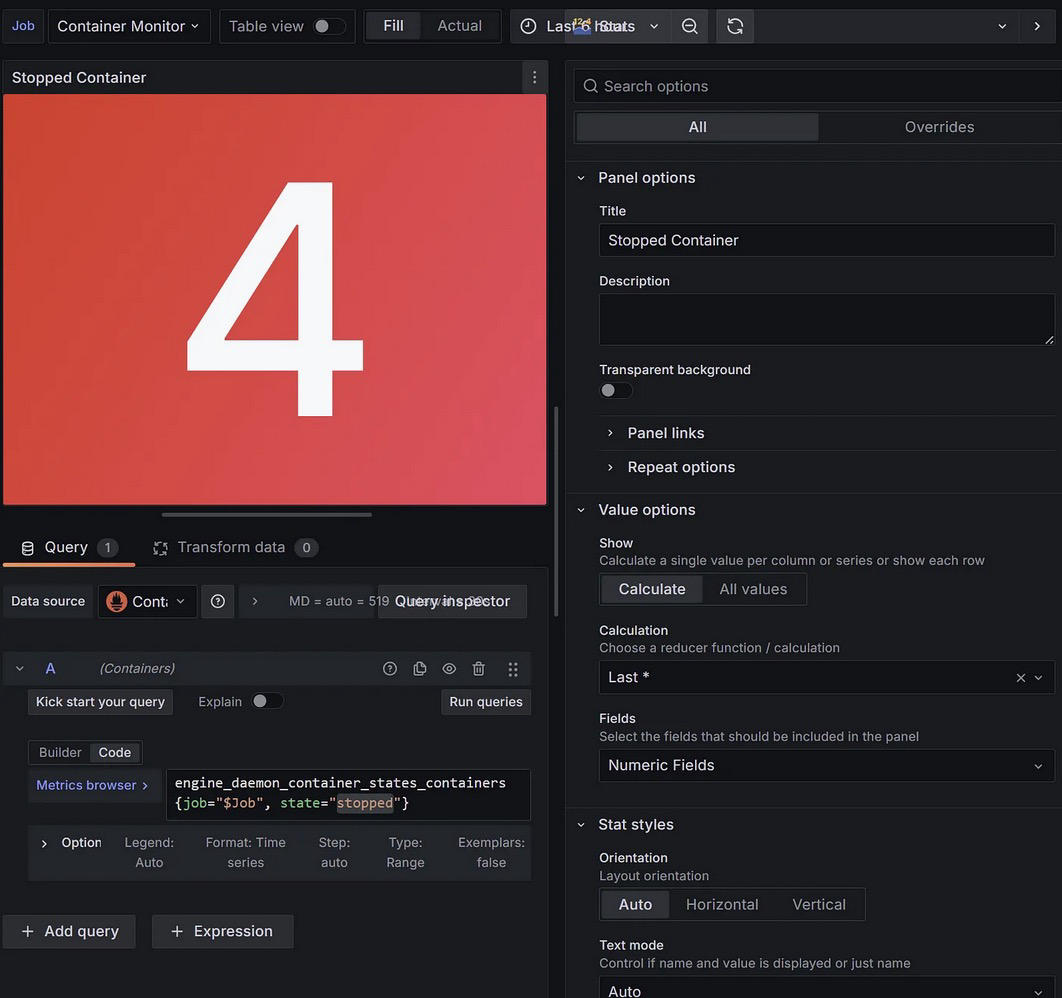The width and height of the screenshot is (1062, 998).
Task: Click the collapse sidebar arrow at top right
Action: [1037, 26]
